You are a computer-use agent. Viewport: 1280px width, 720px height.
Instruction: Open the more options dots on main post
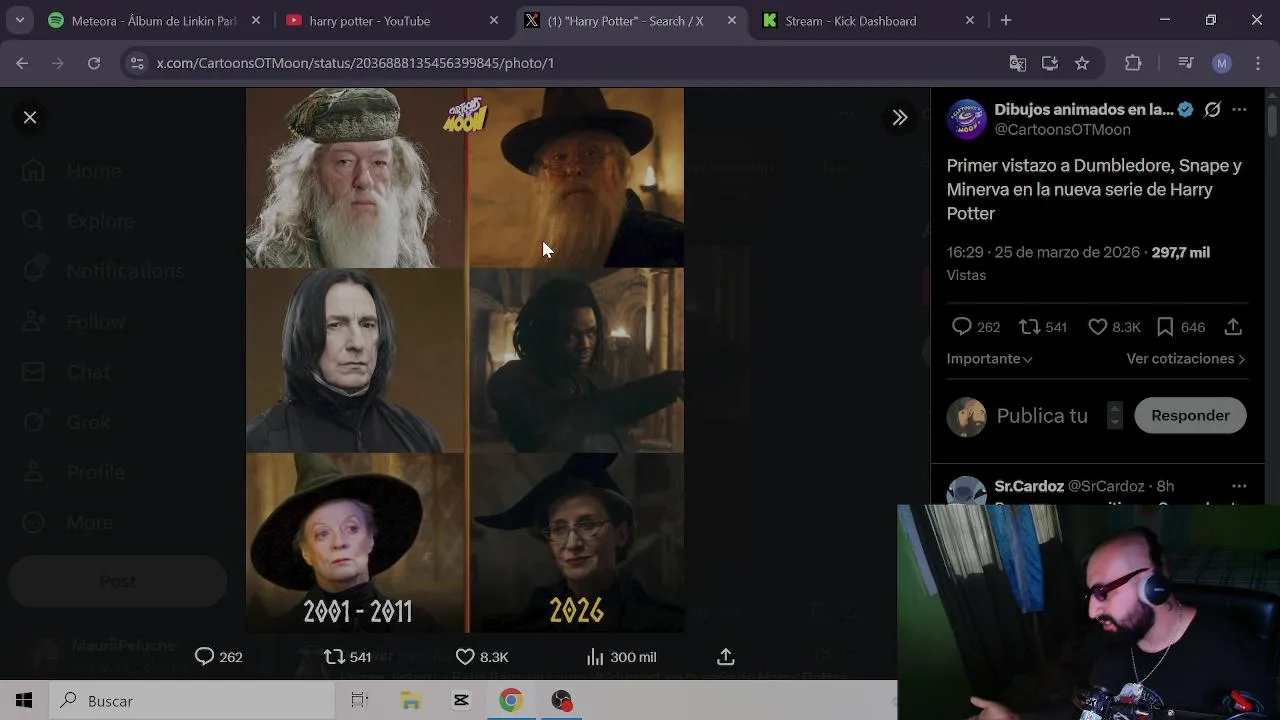(x=1239, y=109)
